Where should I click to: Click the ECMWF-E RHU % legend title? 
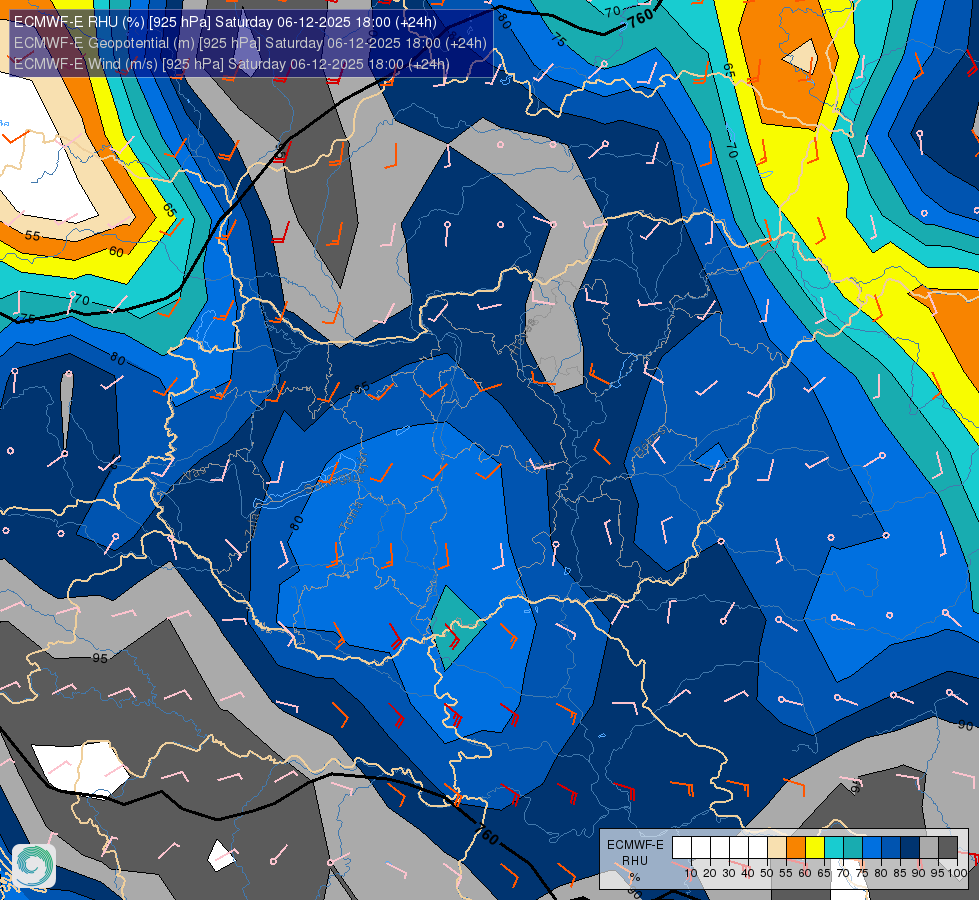[635, 861]
